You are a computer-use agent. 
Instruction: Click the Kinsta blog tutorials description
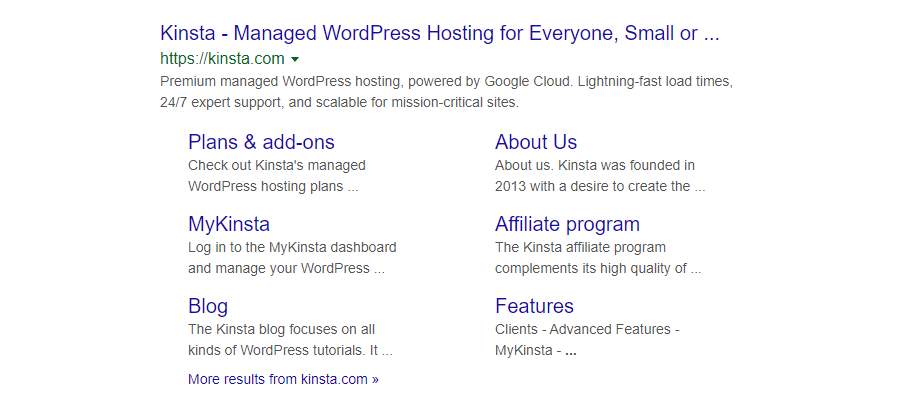290,340
